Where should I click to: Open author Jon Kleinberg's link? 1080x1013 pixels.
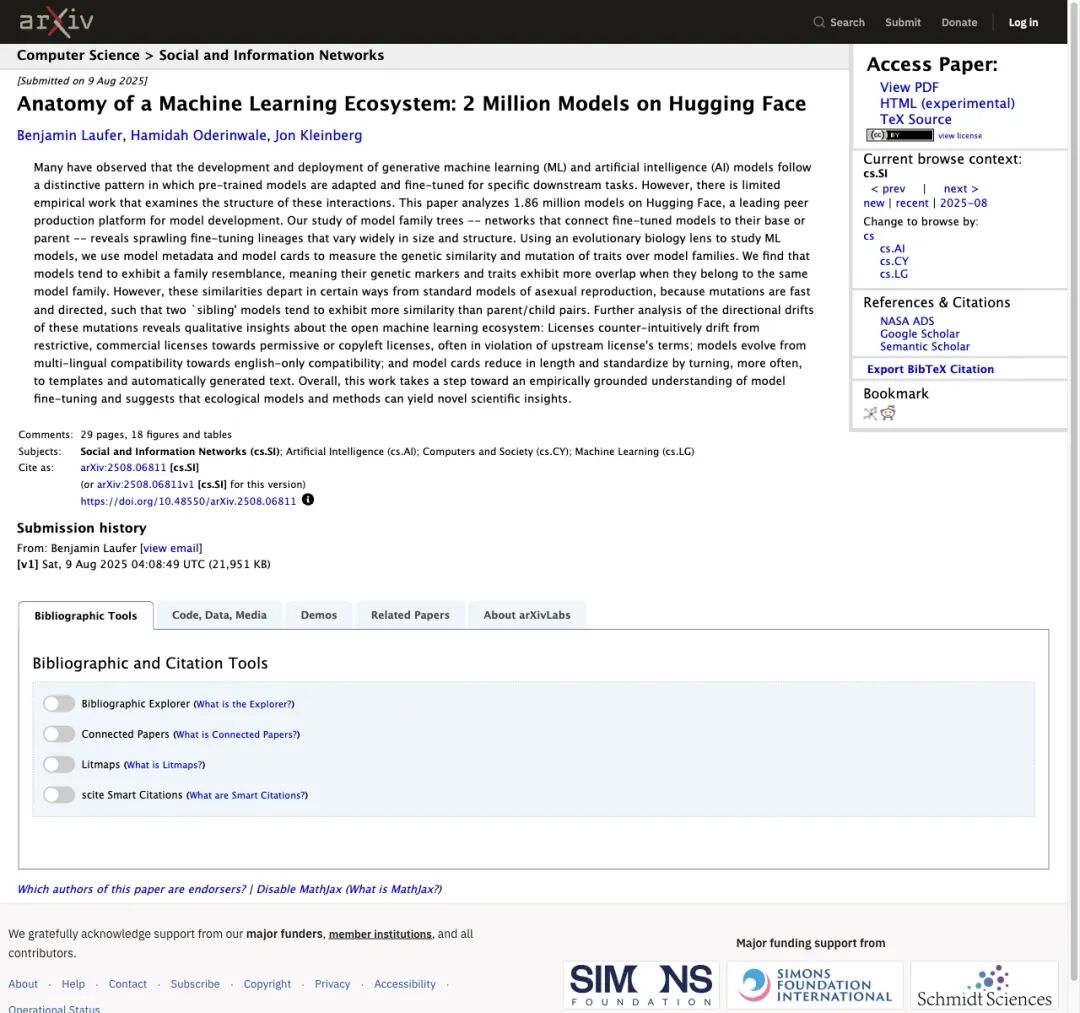pyautogui.click(x=318, y=135)
